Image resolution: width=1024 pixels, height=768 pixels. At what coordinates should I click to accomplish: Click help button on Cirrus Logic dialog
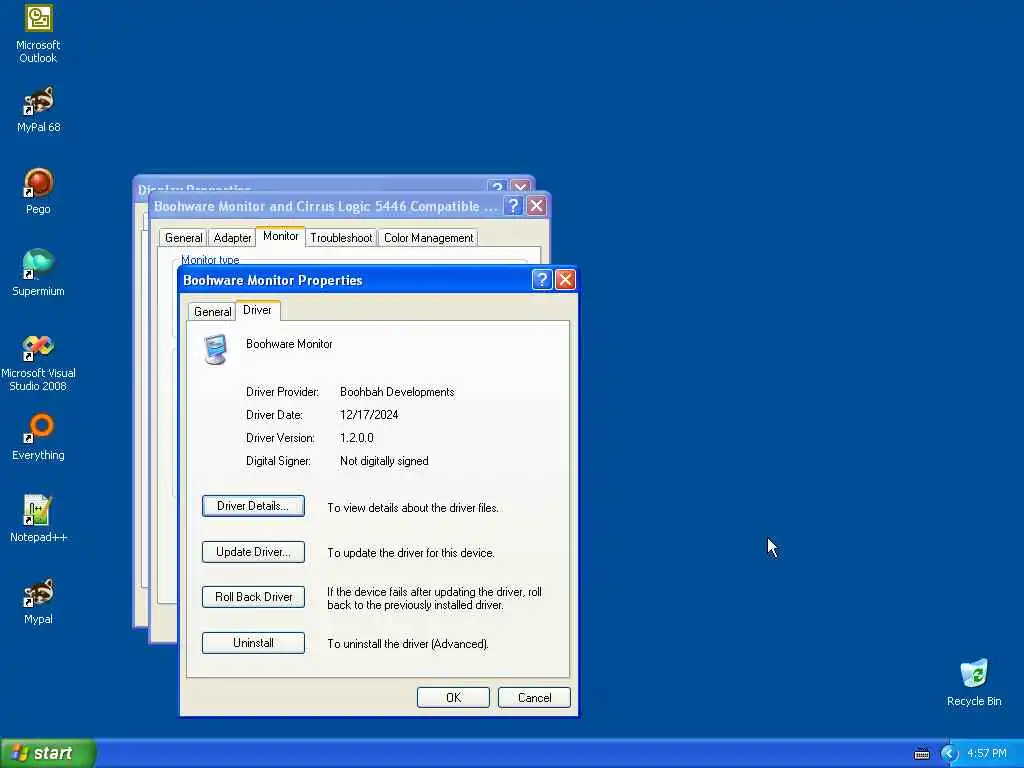[513, 206]
